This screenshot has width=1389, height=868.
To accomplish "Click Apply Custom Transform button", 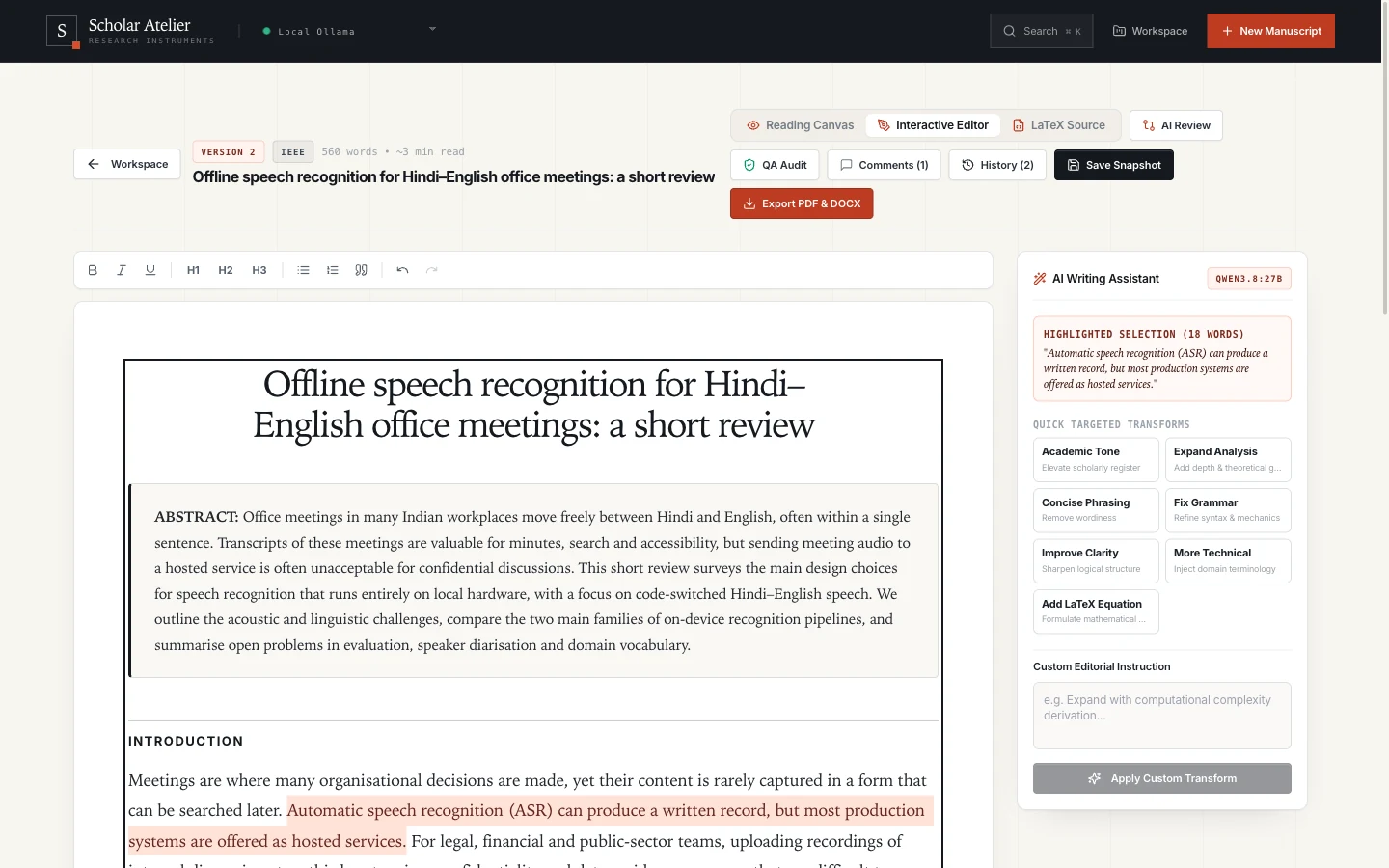I will [1162, 778].
